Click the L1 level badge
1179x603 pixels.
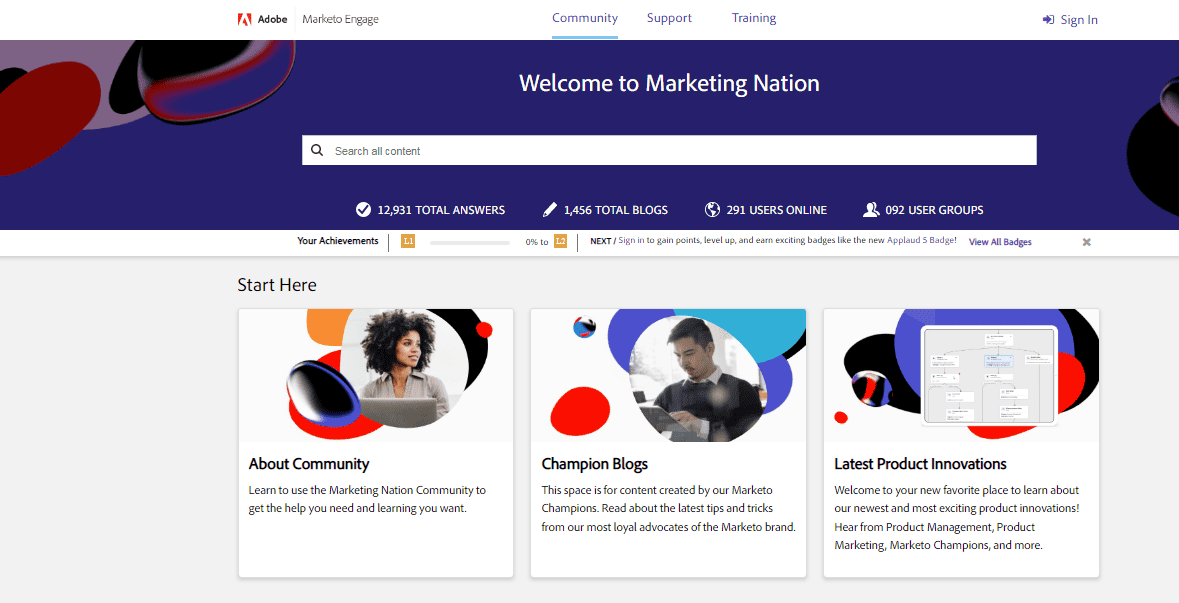tap(408, 241)
